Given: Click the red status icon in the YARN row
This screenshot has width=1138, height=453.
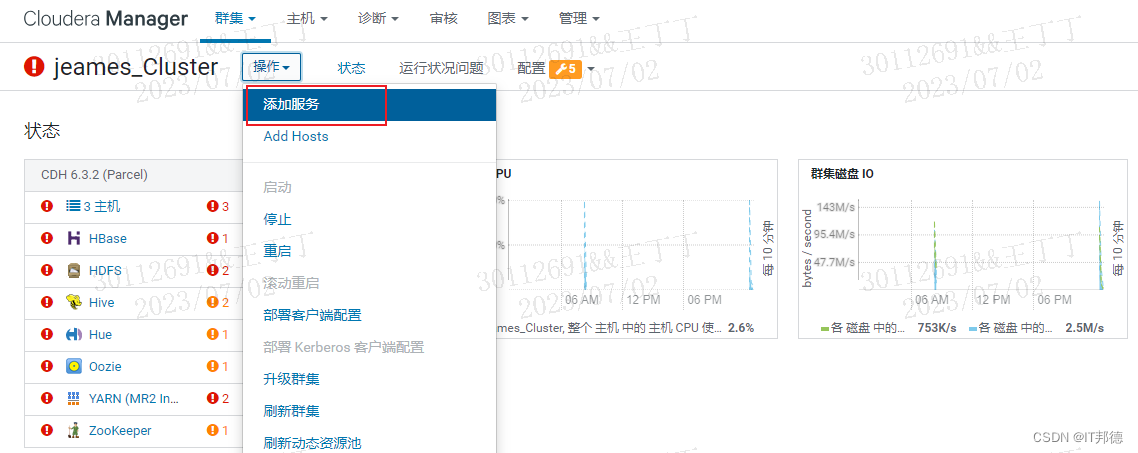Looking at the screenshot, I should 47,398.
